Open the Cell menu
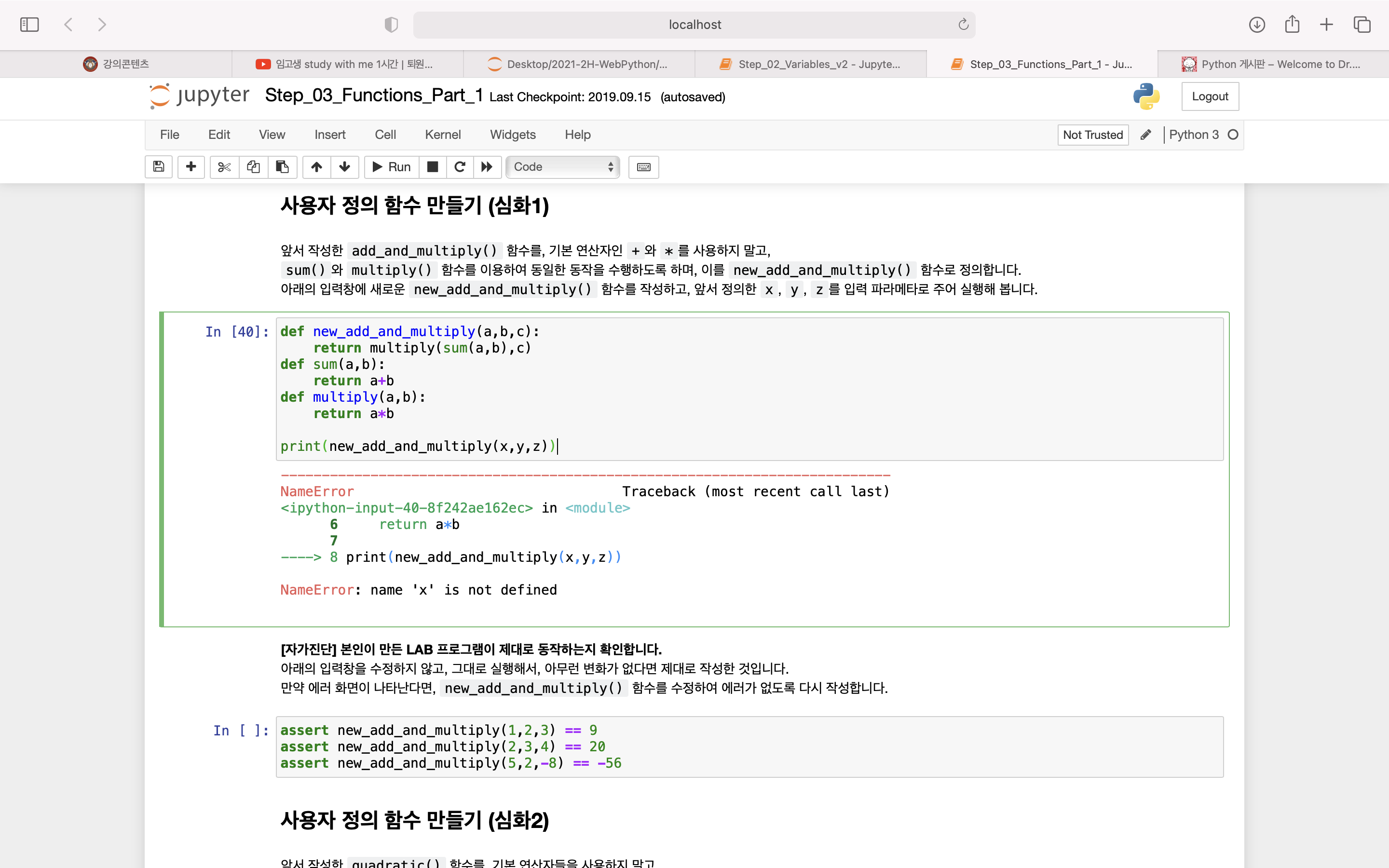1389x868 pixels. tap(385, 135)
